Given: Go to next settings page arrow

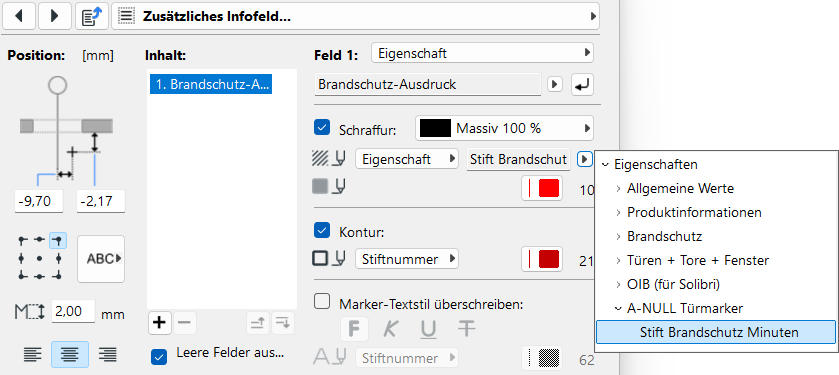Looking at the screenshot, I should tap(55, 16).
